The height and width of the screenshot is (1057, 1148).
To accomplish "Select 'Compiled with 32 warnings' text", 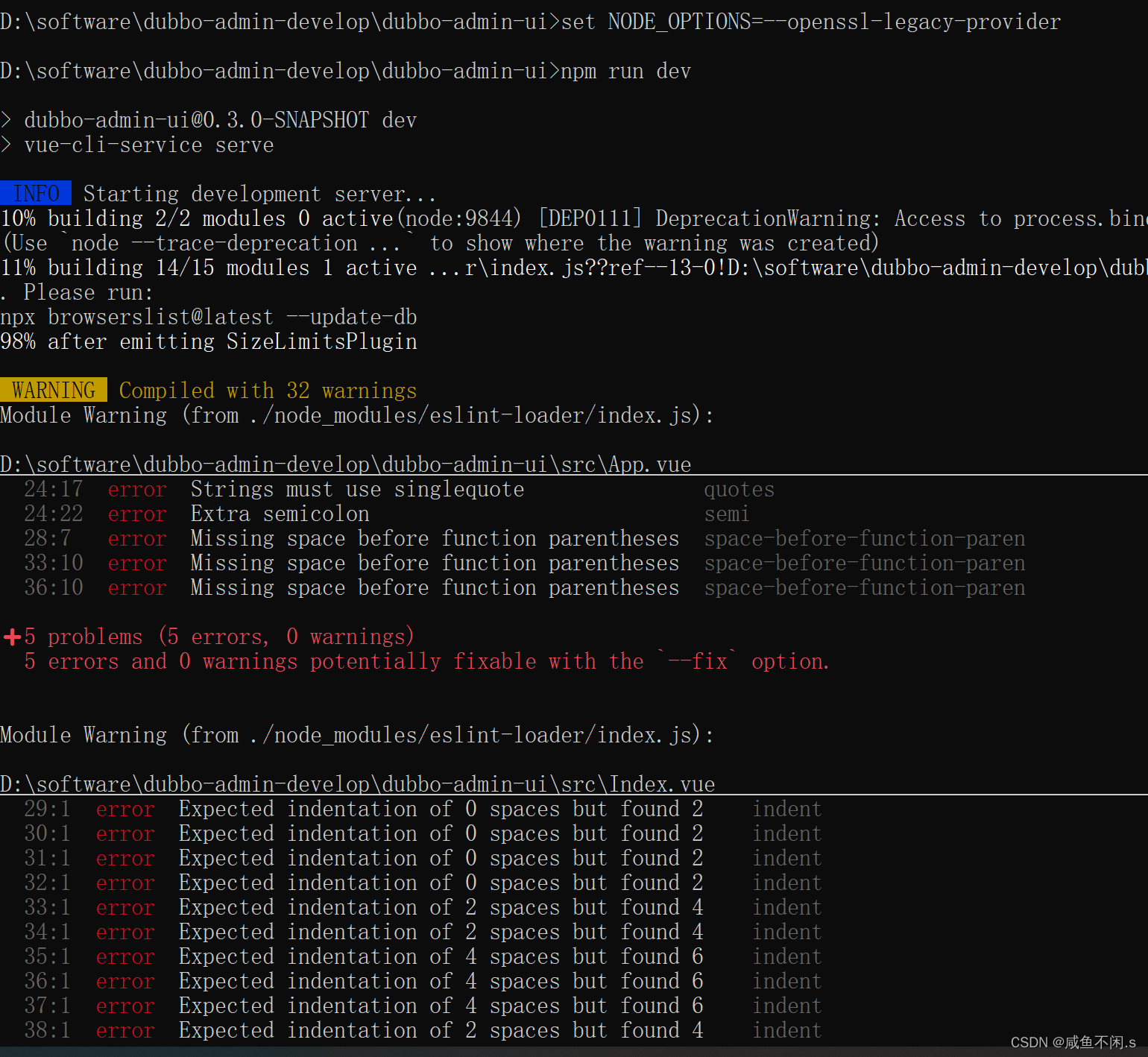I will point(268,390).
